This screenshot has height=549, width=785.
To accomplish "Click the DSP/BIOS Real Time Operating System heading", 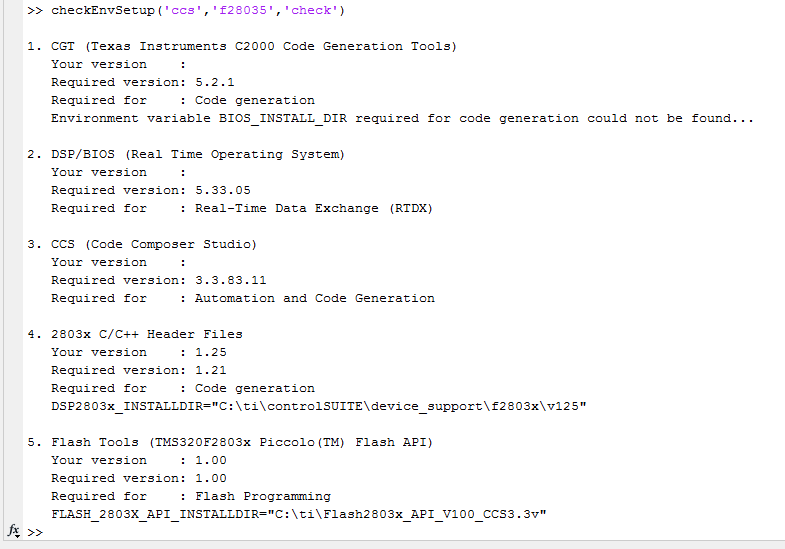I will pos(197,154).
